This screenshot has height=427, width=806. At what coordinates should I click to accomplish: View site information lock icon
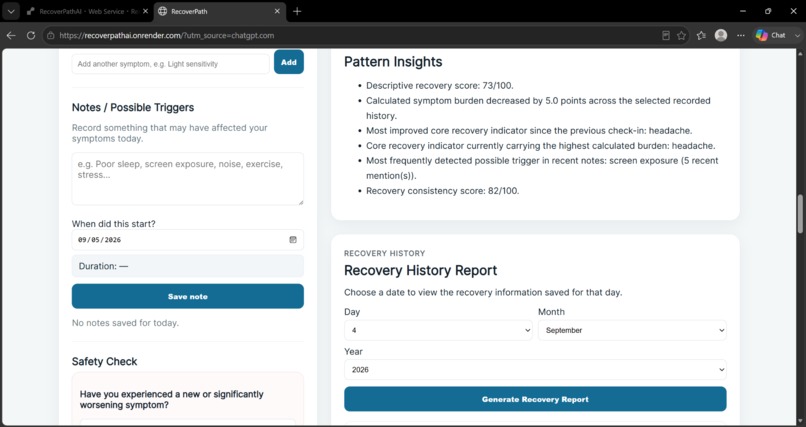click(50, 35)
